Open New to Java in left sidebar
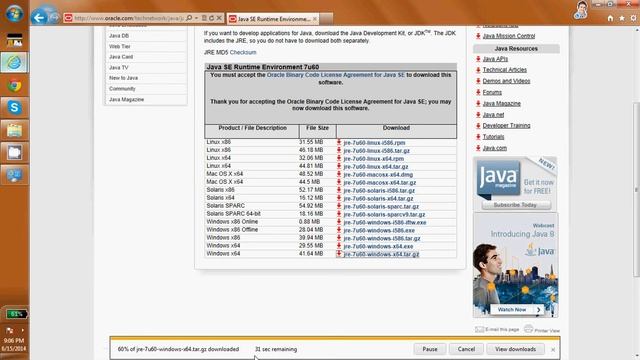This screenshot has width=640, height=360. click(x=123, y=78)
